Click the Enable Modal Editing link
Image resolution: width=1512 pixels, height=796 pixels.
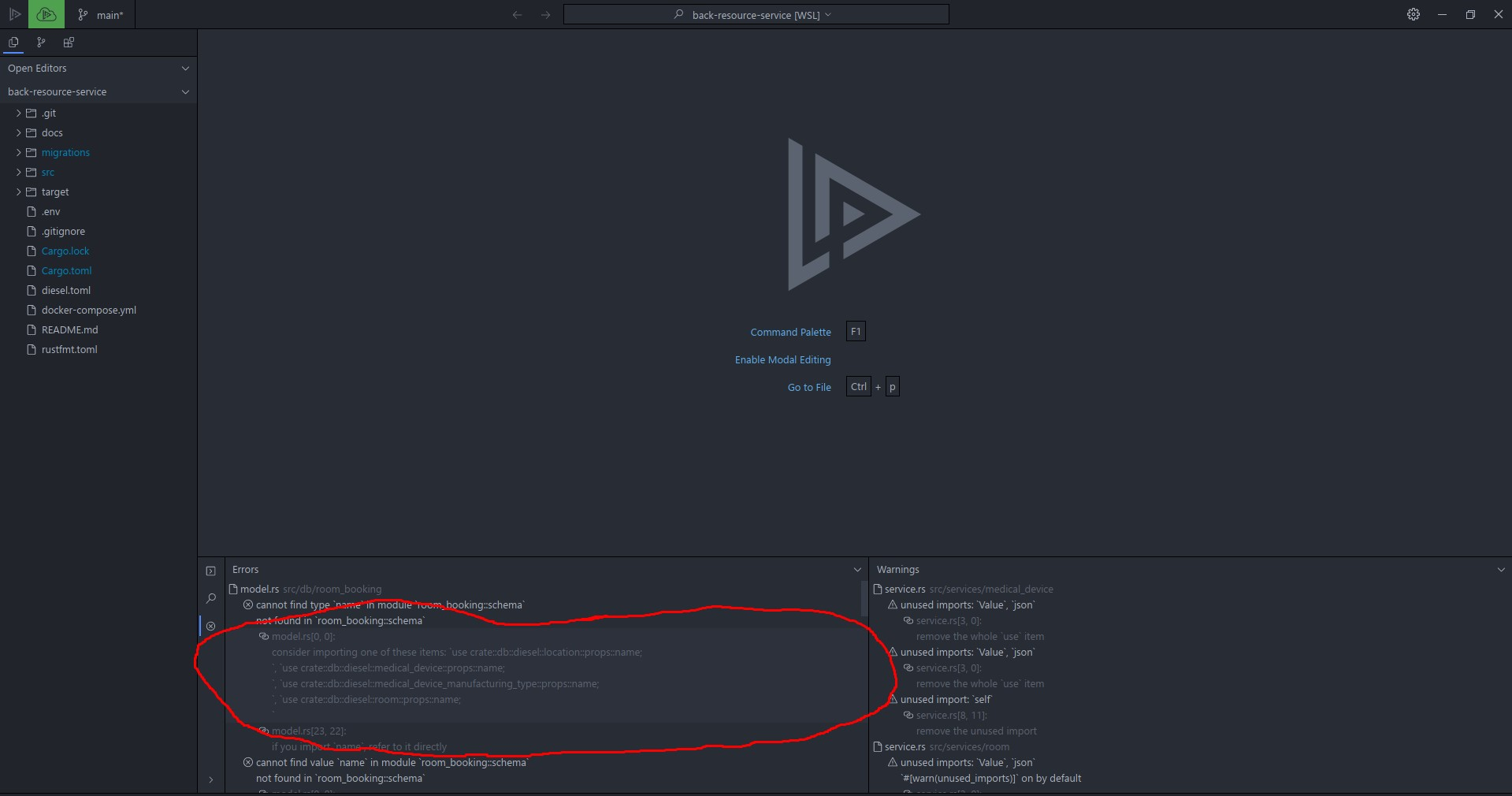click(x=782, y=359)
